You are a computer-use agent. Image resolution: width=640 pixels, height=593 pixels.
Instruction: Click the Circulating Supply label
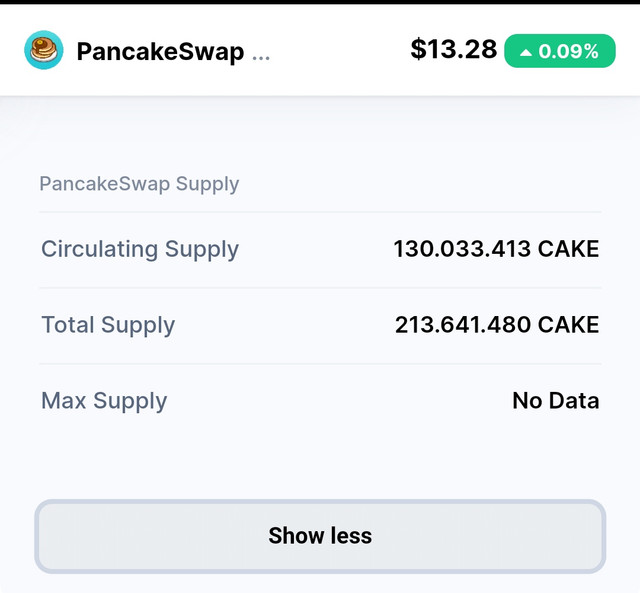(x=140, y=249)
